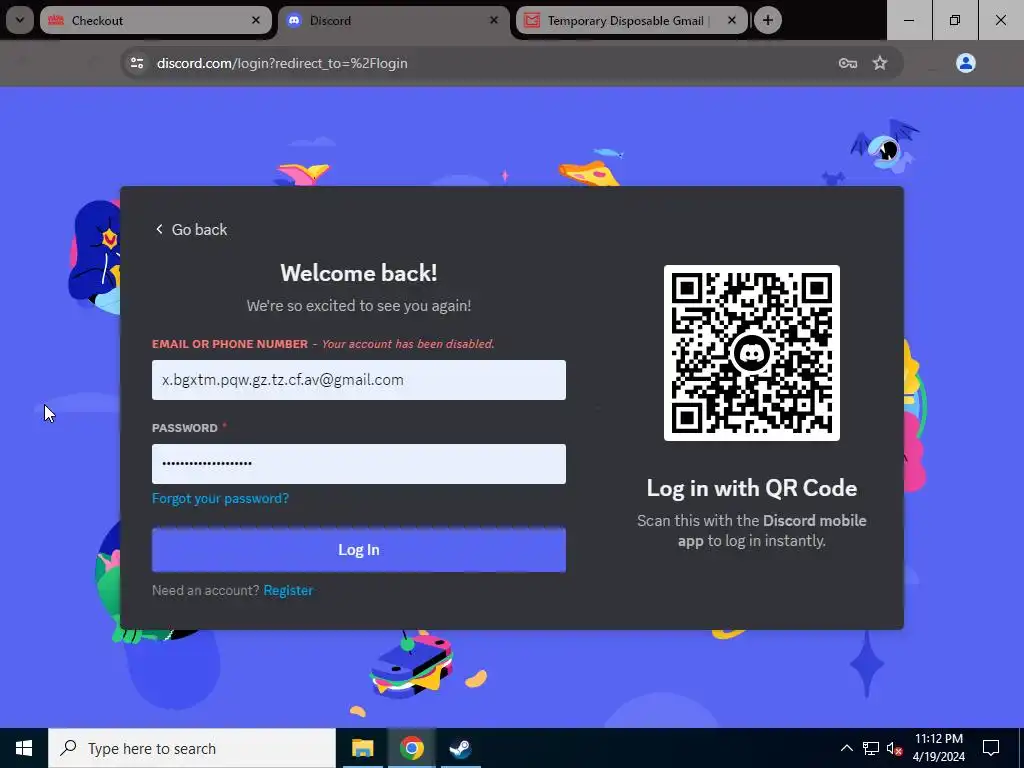Viewport: 1024px width, 768px height.
Task: Click the 'Your account has been disabled.' text
Action: 408,344
